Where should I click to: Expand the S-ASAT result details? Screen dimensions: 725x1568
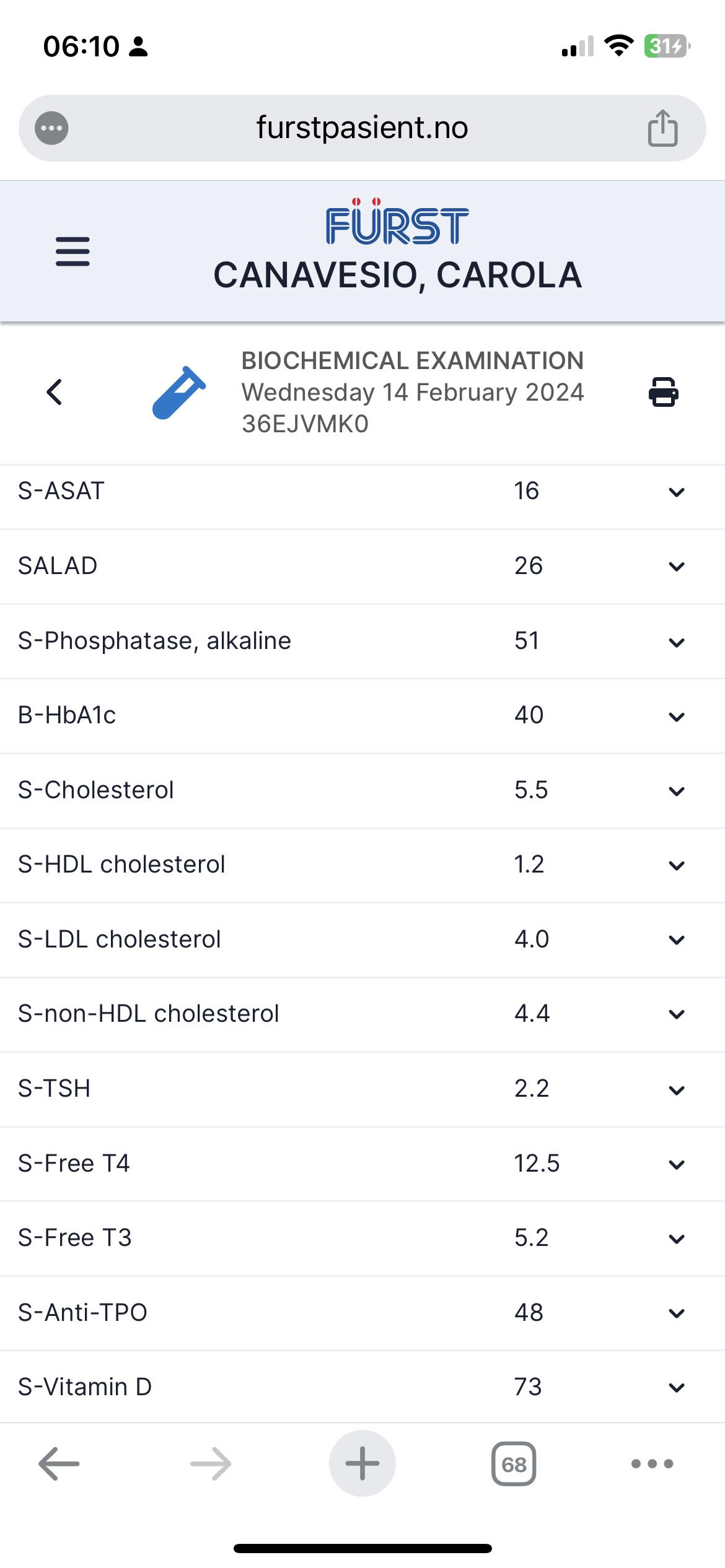point(677,492)
